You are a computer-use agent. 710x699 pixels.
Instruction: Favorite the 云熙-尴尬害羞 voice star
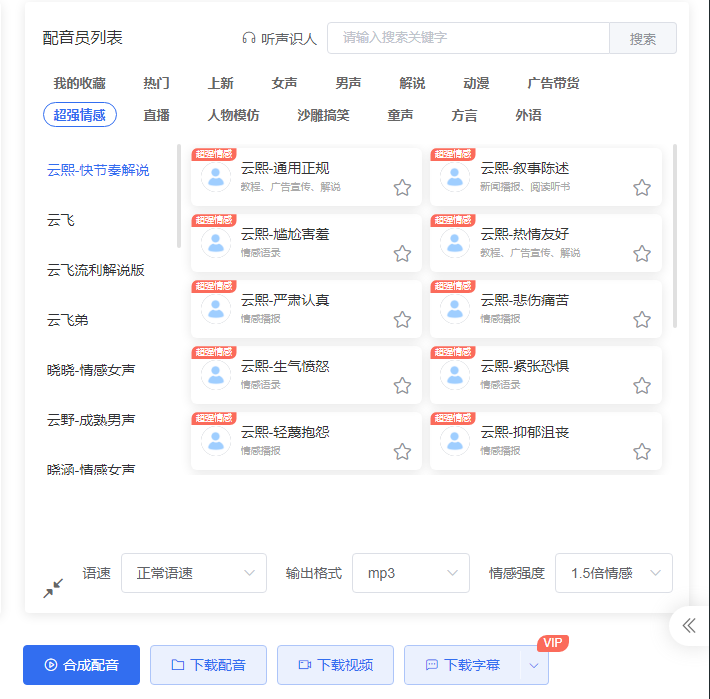point(402,254)
